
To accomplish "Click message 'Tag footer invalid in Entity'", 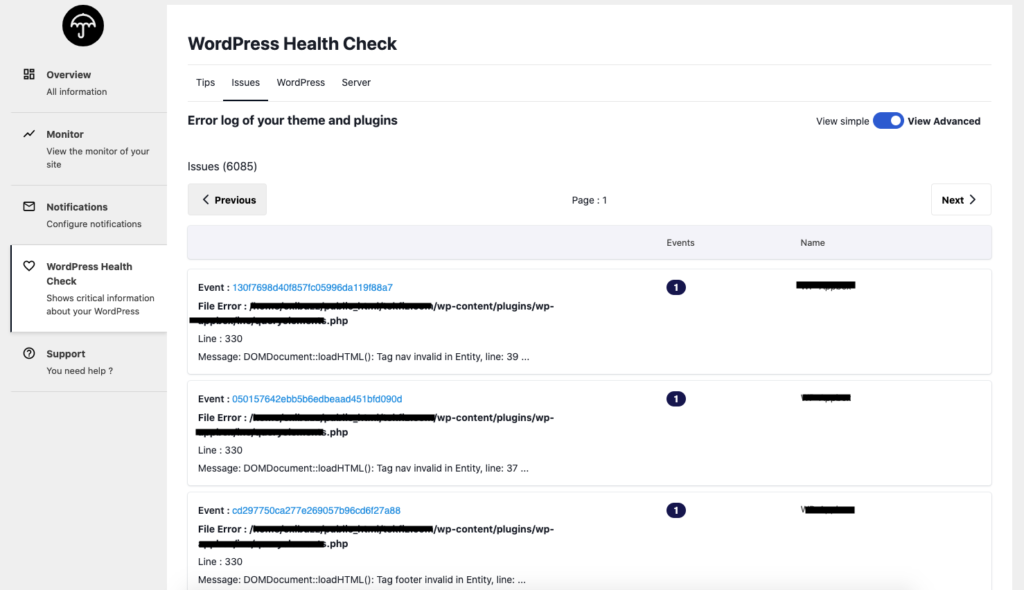I will pos(361,580).
